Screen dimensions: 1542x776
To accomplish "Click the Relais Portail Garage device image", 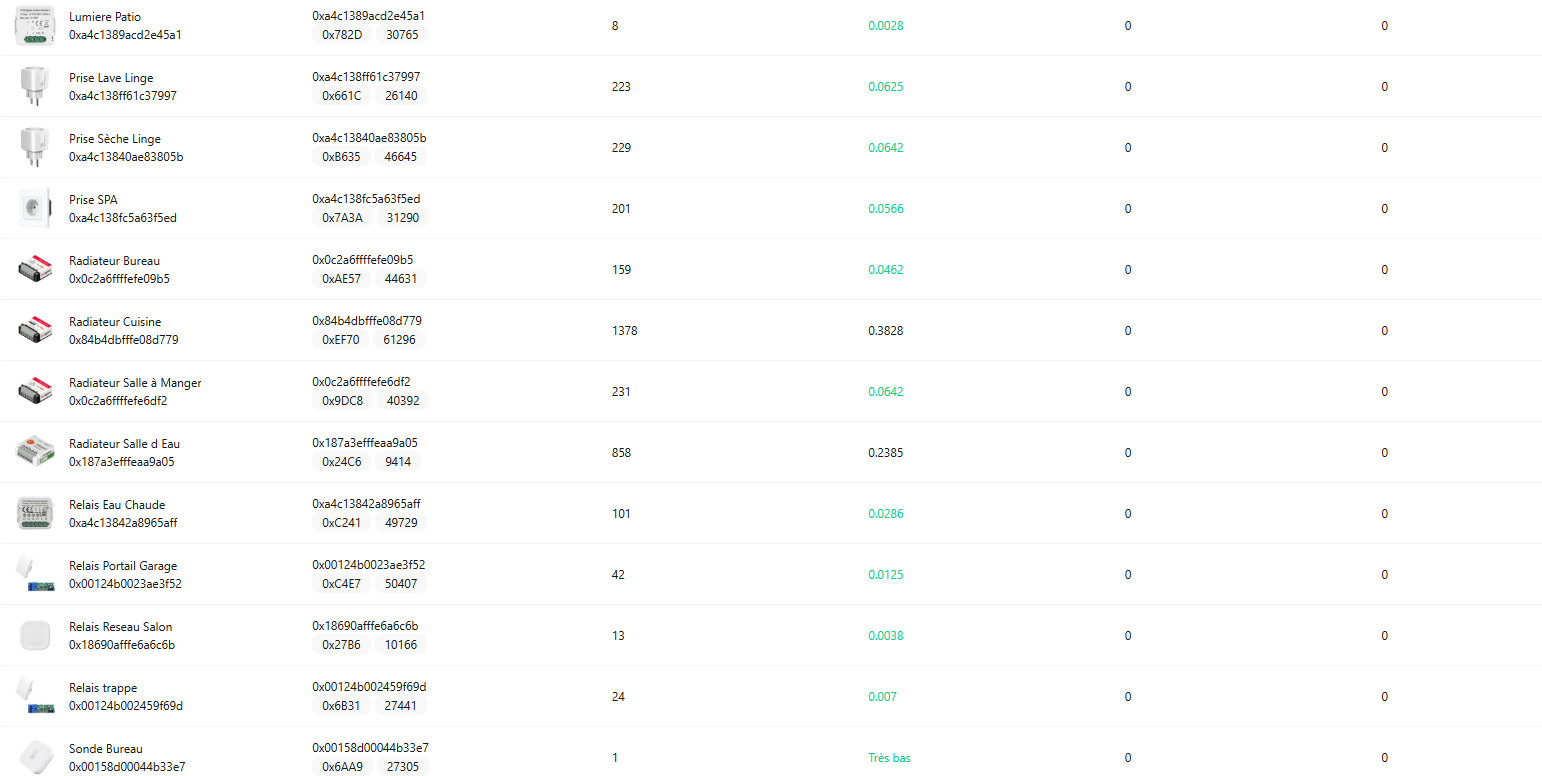I will point(34,575).
